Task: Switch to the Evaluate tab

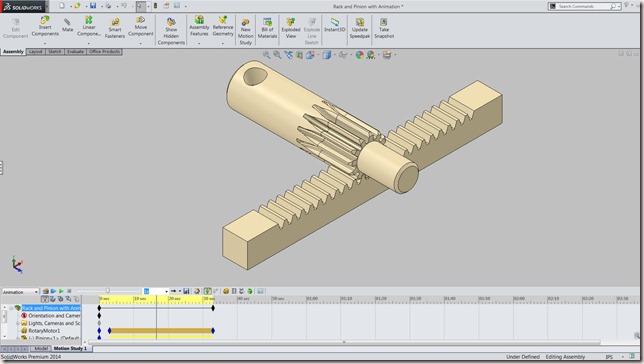Action: (76, 52)
